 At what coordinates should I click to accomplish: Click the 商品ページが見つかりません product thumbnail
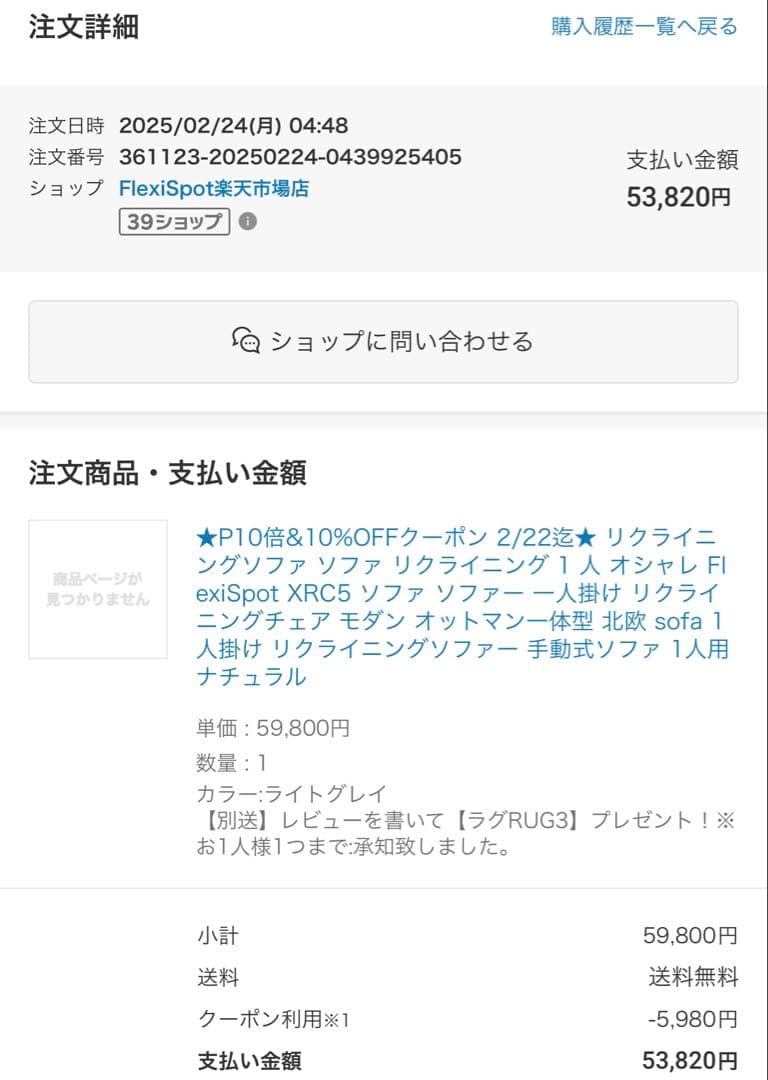click(97, 587)
